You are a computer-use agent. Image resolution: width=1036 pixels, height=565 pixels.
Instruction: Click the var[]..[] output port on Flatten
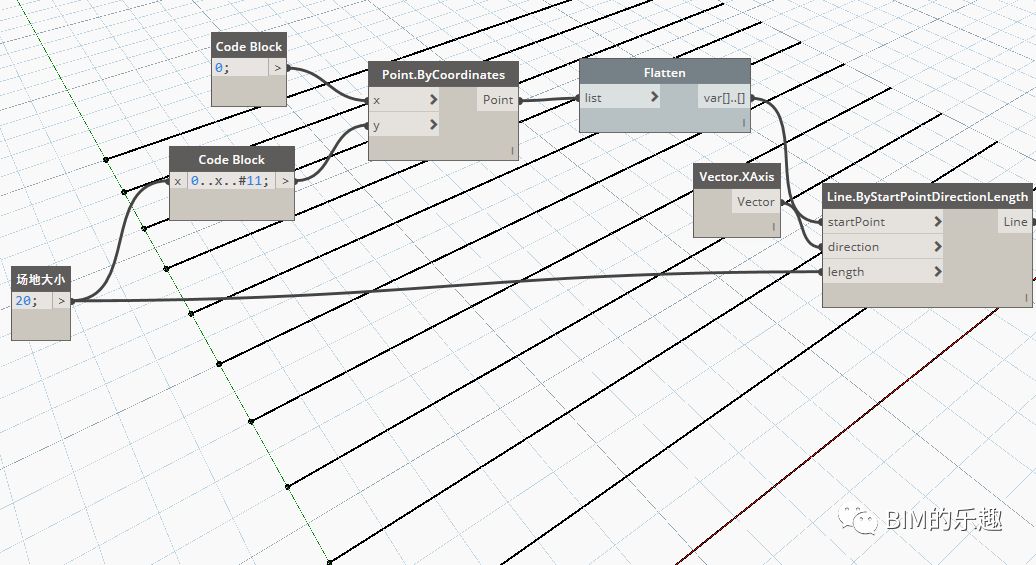(723, 98)
